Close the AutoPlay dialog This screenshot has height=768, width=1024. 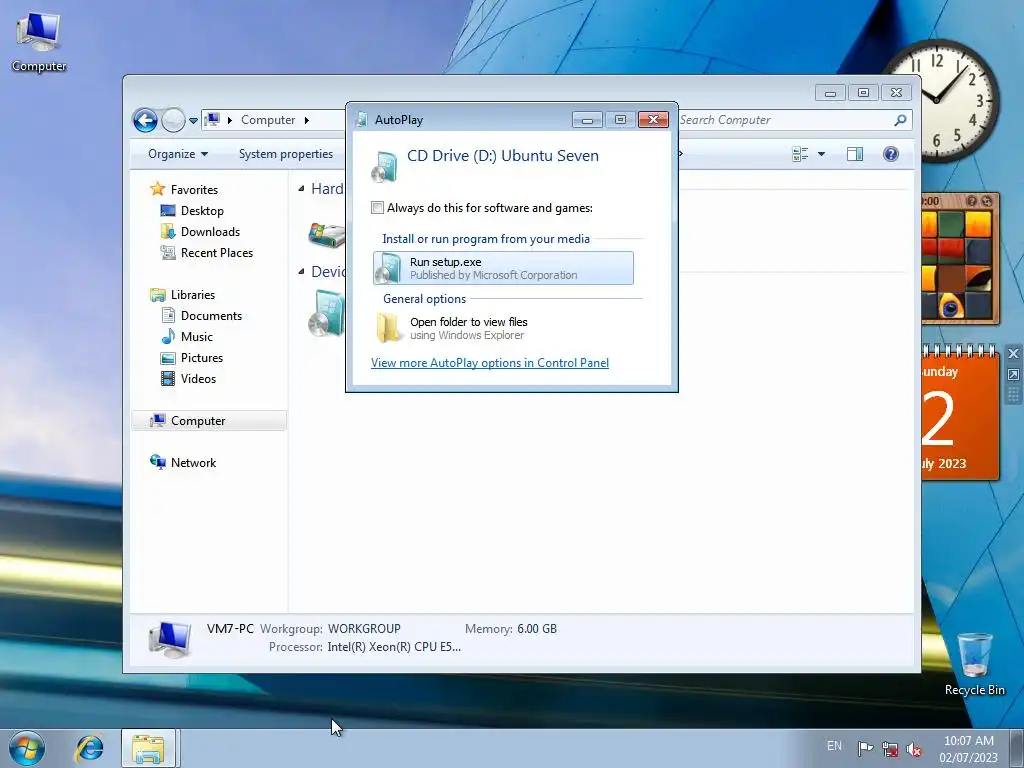pos(653,120)
